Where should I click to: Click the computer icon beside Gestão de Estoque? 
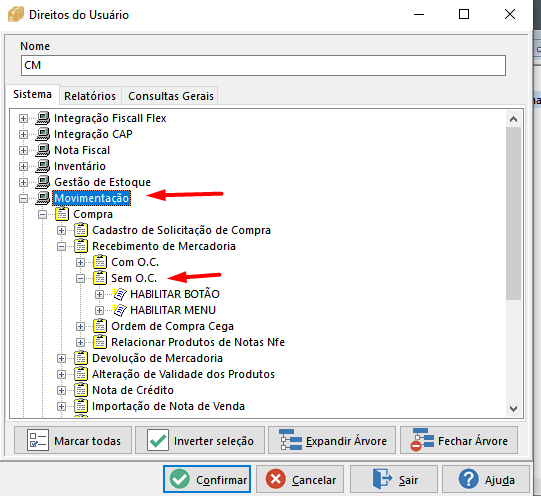tap(43, 182)
